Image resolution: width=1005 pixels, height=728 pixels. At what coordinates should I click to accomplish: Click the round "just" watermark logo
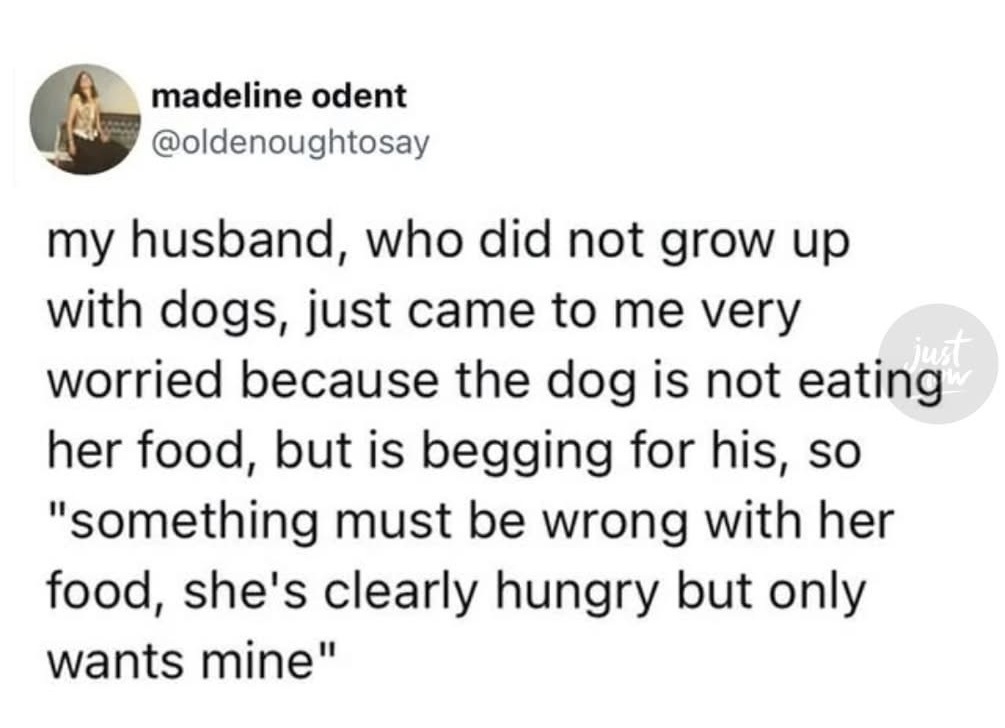point(941,363)
